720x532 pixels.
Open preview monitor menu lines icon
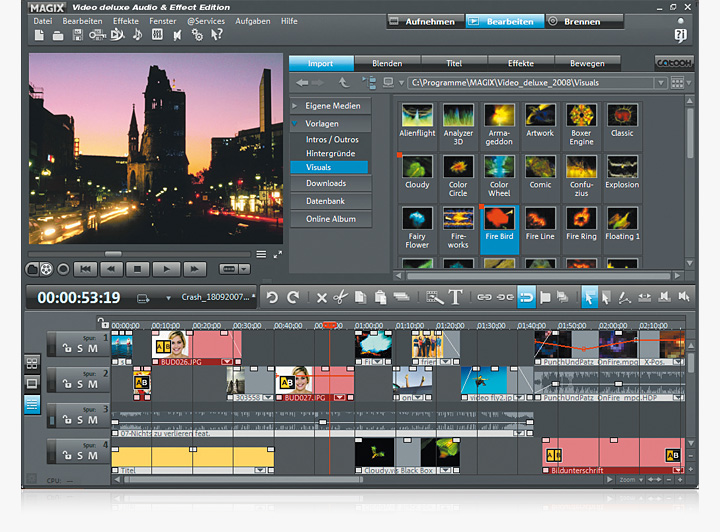(x=261, y=254)
